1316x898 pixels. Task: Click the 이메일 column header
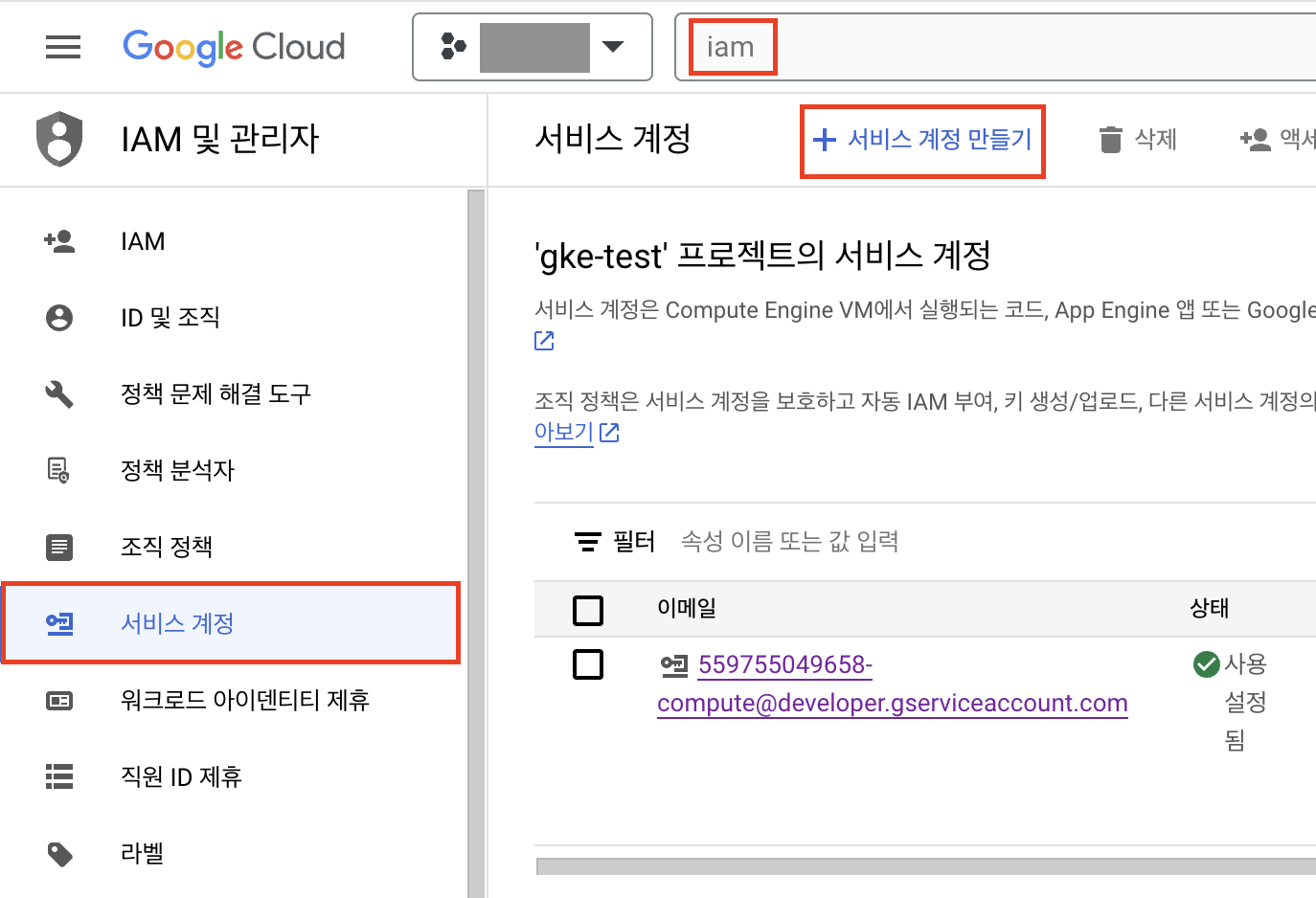coord(687,608)
